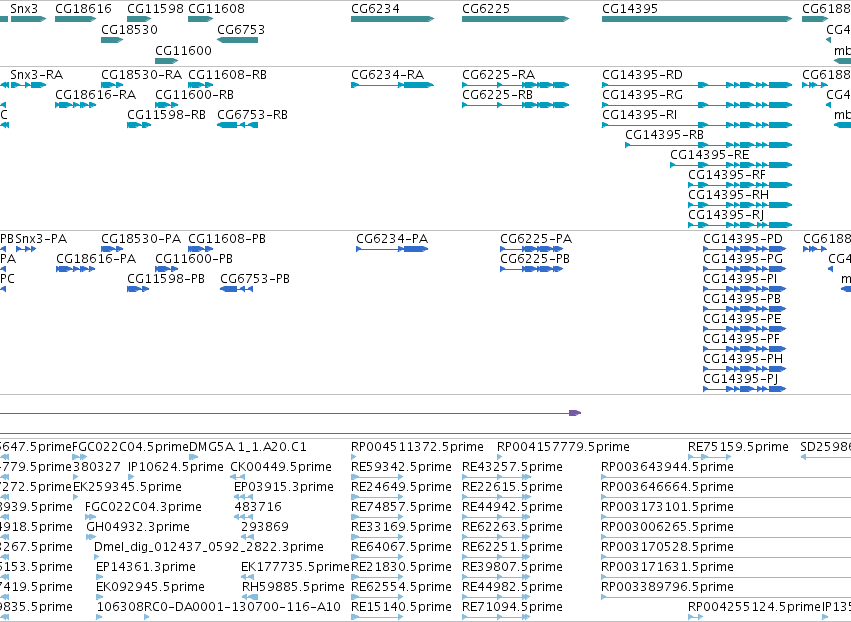
Task: Click the CG11608 gene label
Action: click(x=216, y=9)
